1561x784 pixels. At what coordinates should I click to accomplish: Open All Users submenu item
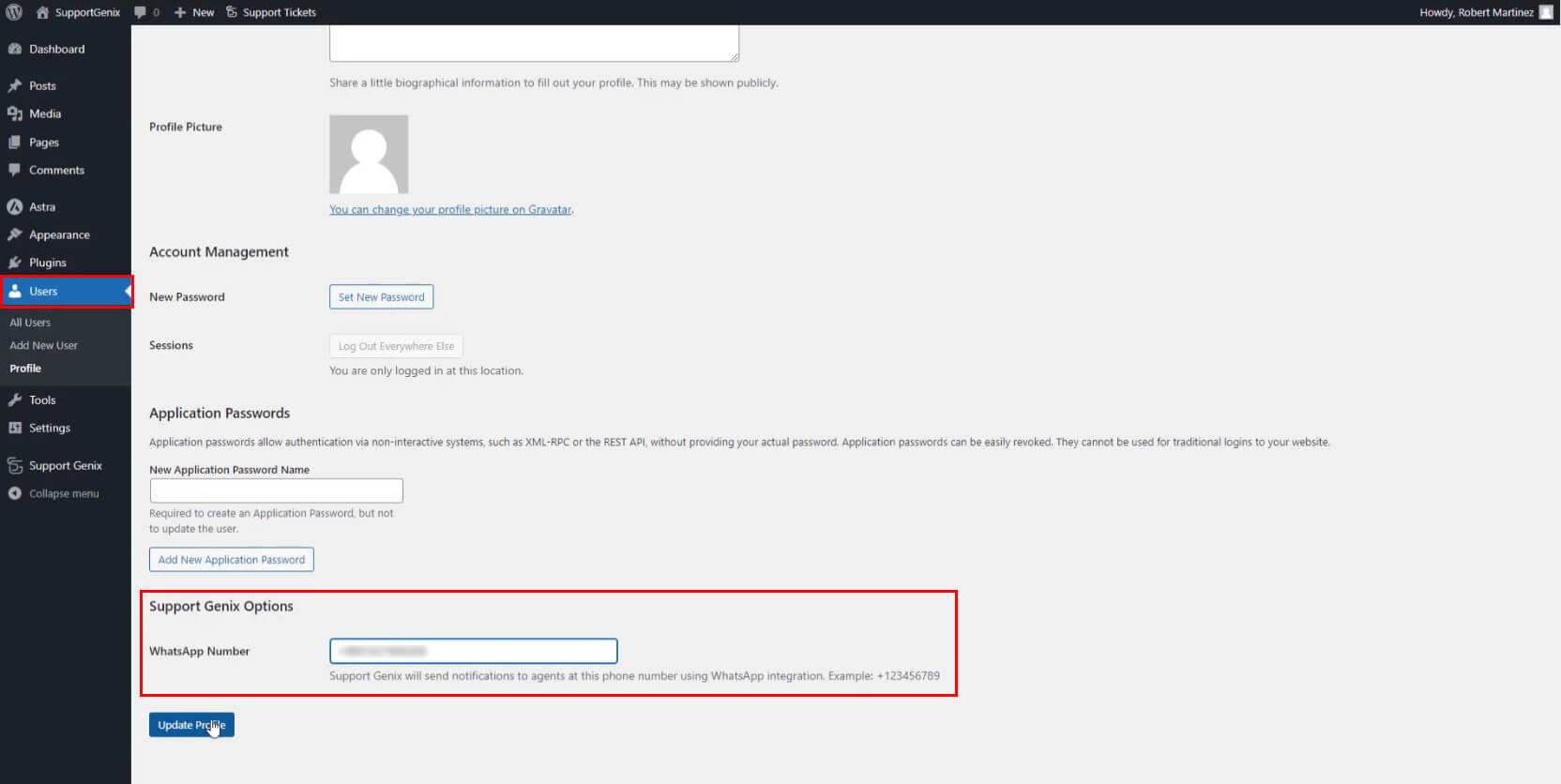[x=30, y=323]
